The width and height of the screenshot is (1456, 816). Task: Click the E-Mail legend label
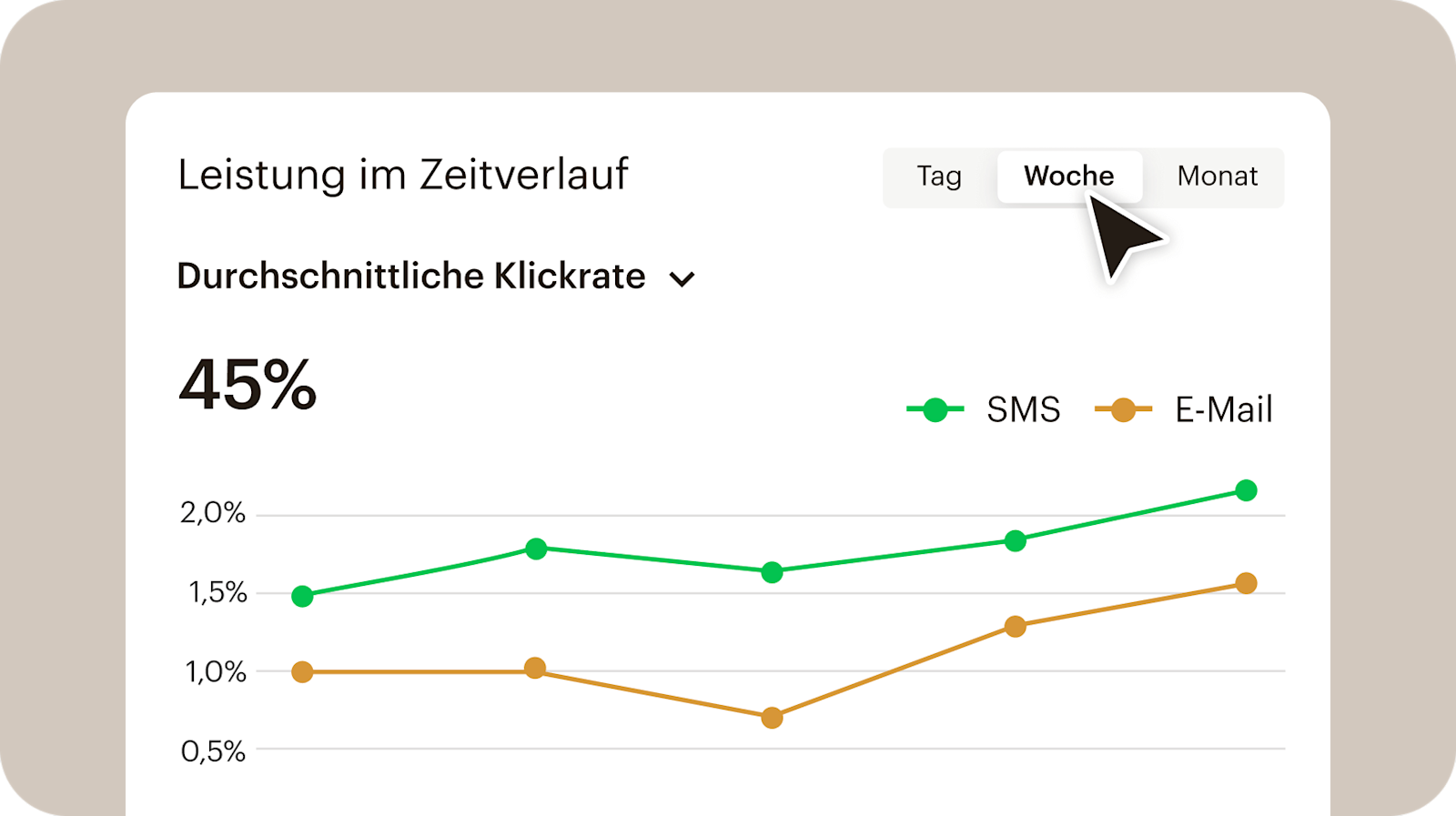(1223, 410)
